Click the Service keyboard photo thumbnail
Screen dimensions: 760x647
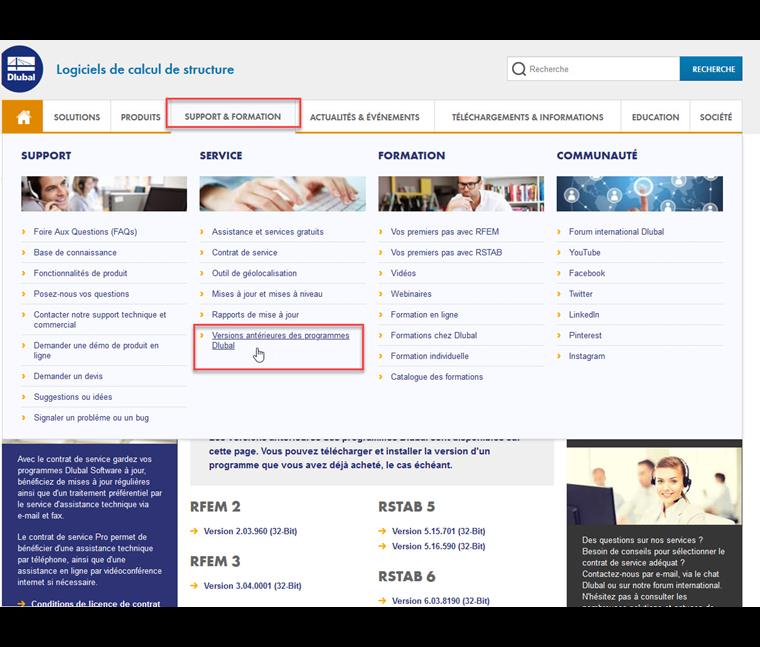(283, 193)
